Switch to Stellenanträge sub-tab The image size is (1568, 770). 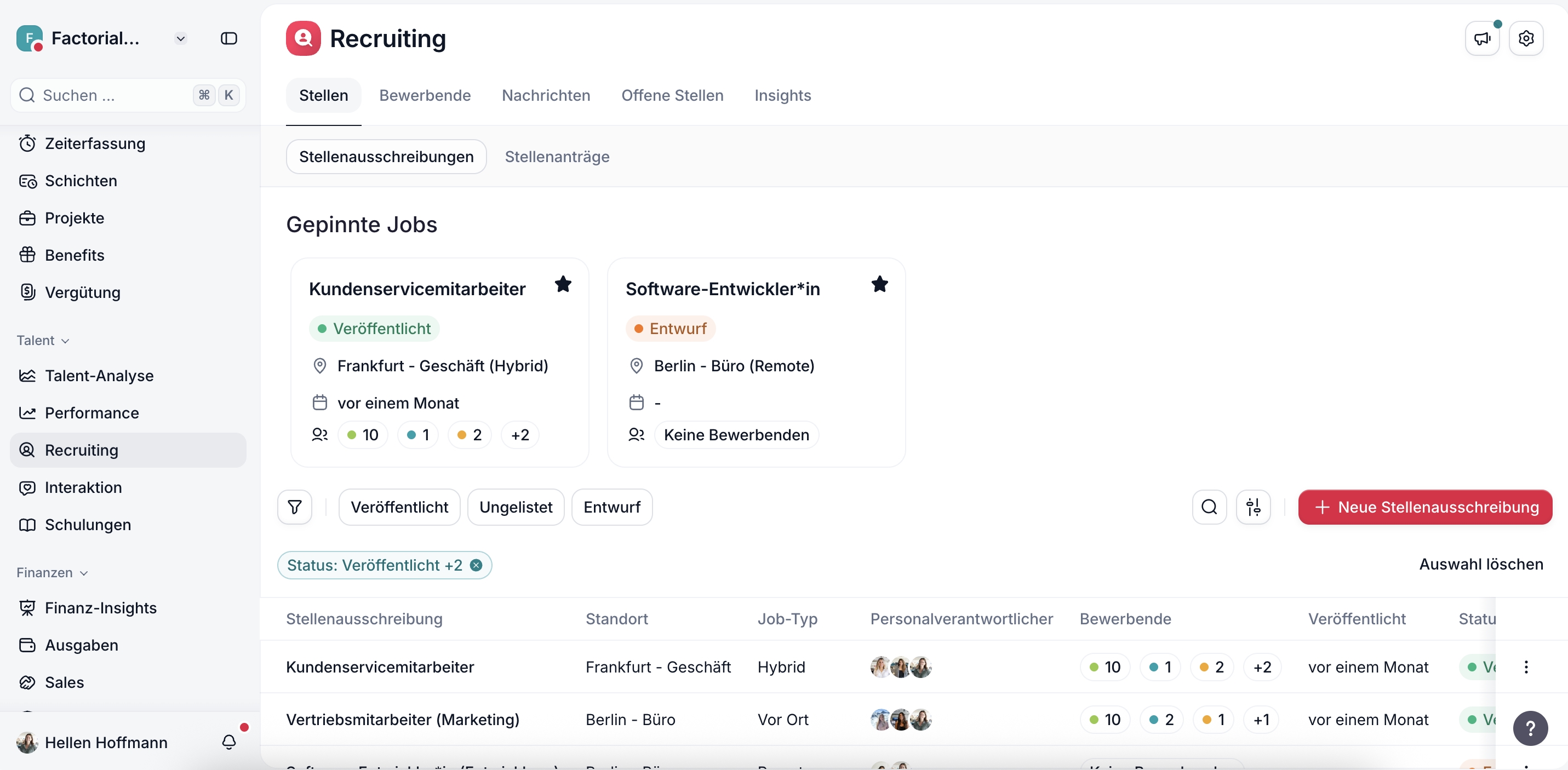coord(557,157)
